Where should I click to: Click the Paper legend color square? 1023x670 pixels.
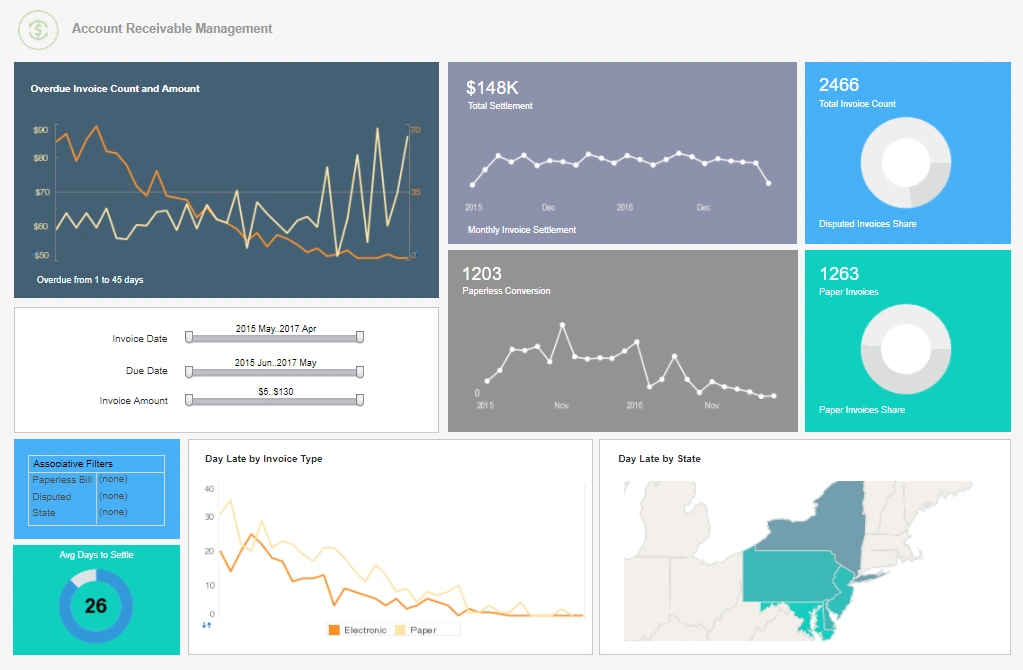402,628
